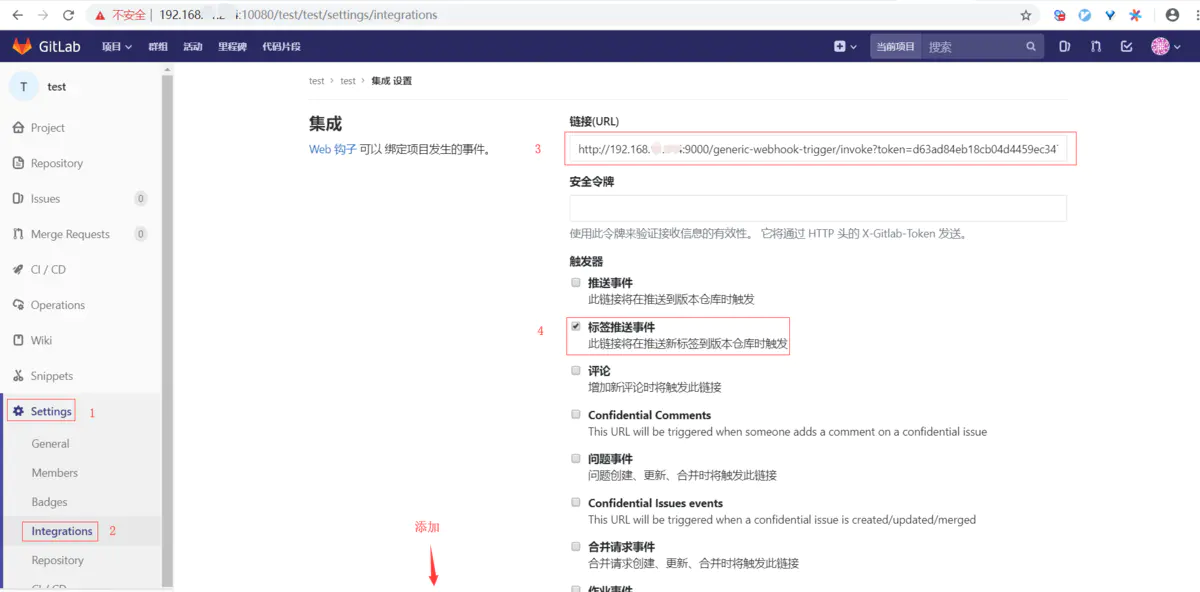This screenshot has width=1200, height=592.
Task: Open the new-item plus icon menu
Action: point(845,46)
